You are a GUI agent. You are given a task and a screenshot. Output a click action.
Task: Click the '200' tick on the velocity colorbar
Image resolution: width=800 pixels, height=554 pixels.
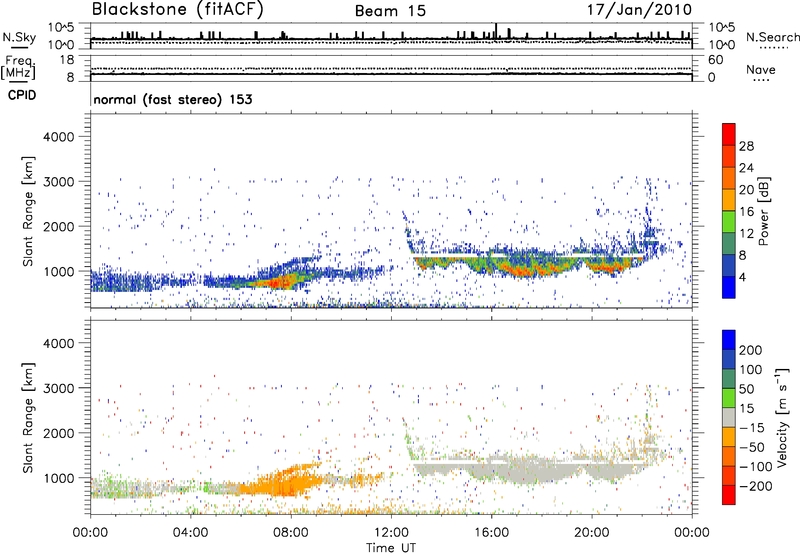tap(751, 350)
